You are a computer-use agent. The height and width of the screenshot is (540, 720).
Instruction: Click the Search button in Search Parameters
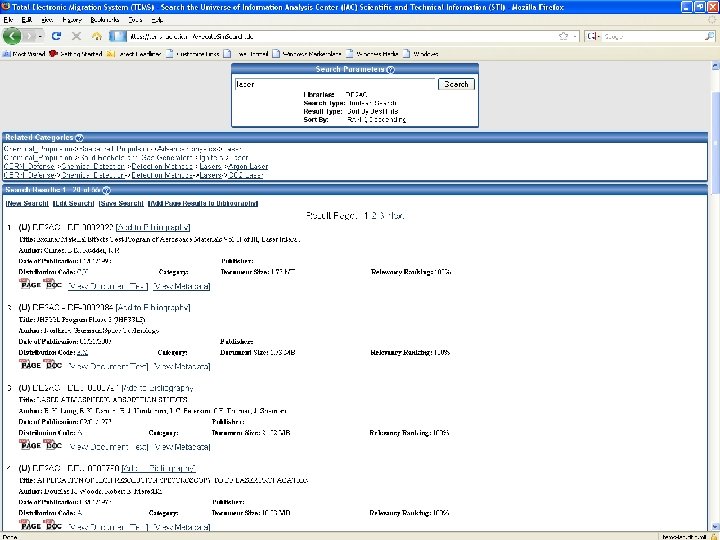coord(456,84)
